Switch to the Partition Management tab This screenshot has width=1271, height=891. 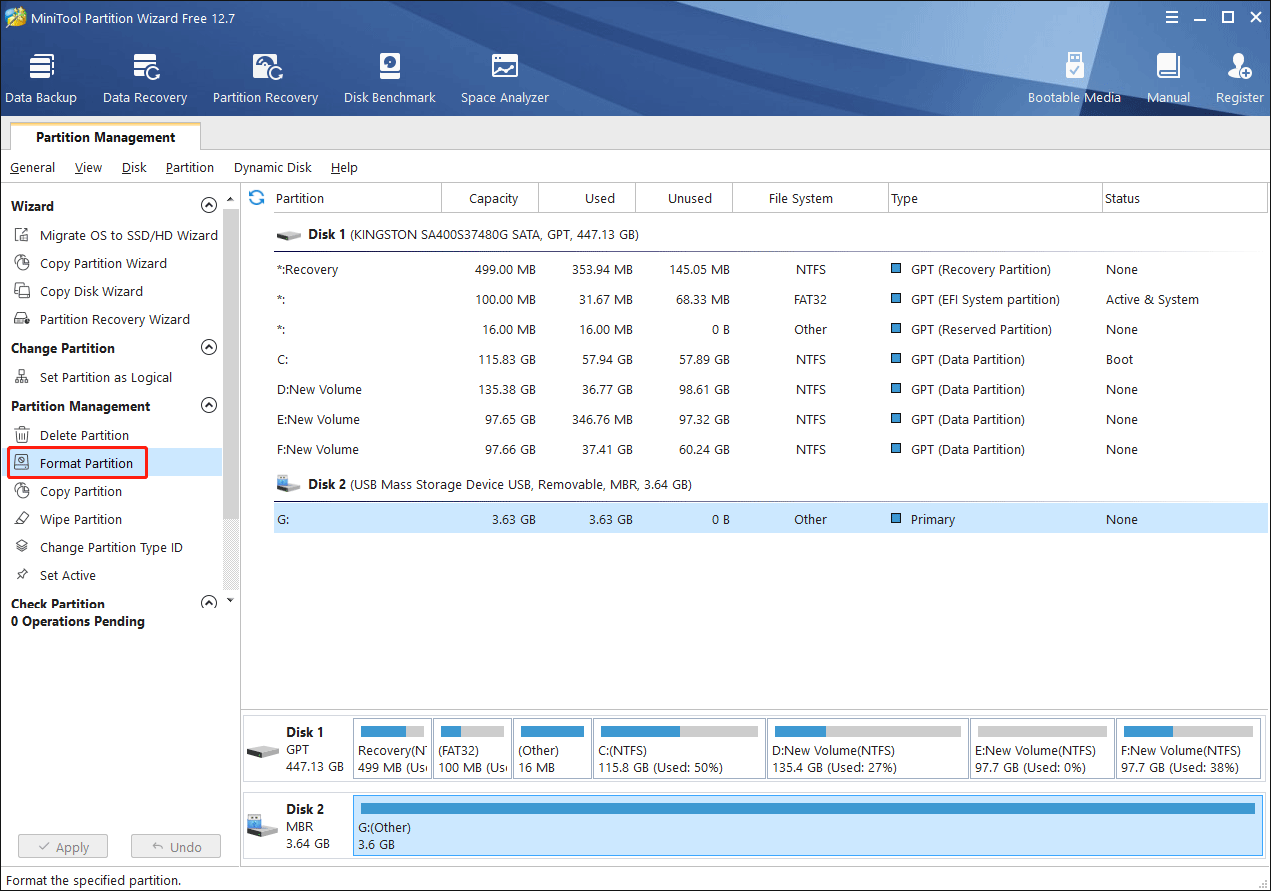coord(105,137)
